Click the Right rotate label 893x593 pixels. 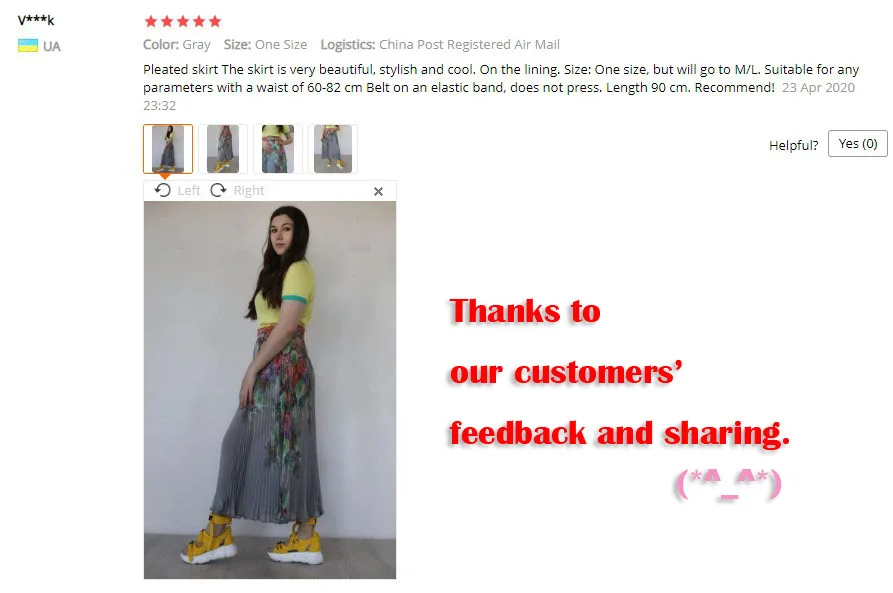click(249, 190)
